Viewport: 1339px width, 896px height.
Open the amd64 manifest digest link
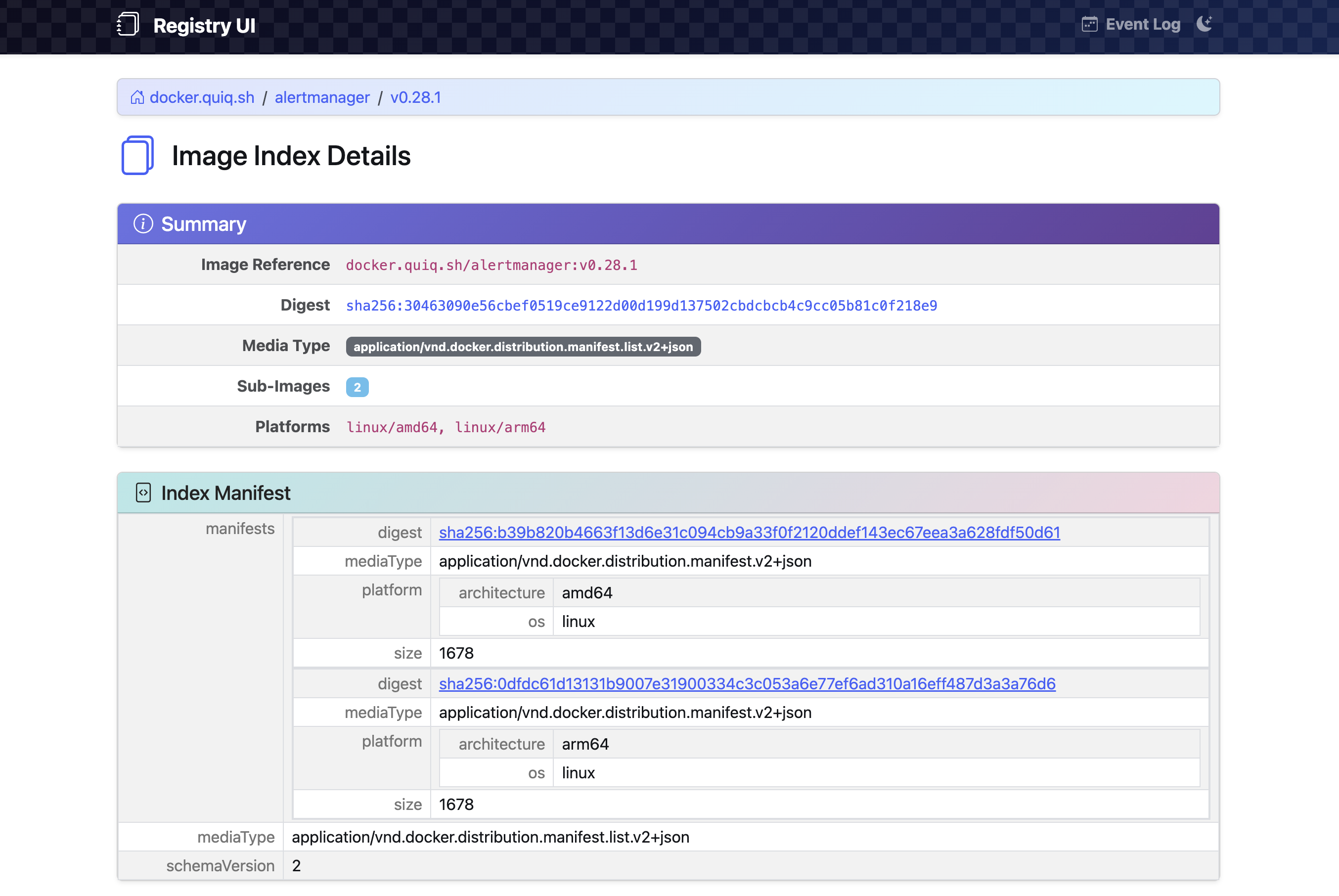[x=749, y=532]
